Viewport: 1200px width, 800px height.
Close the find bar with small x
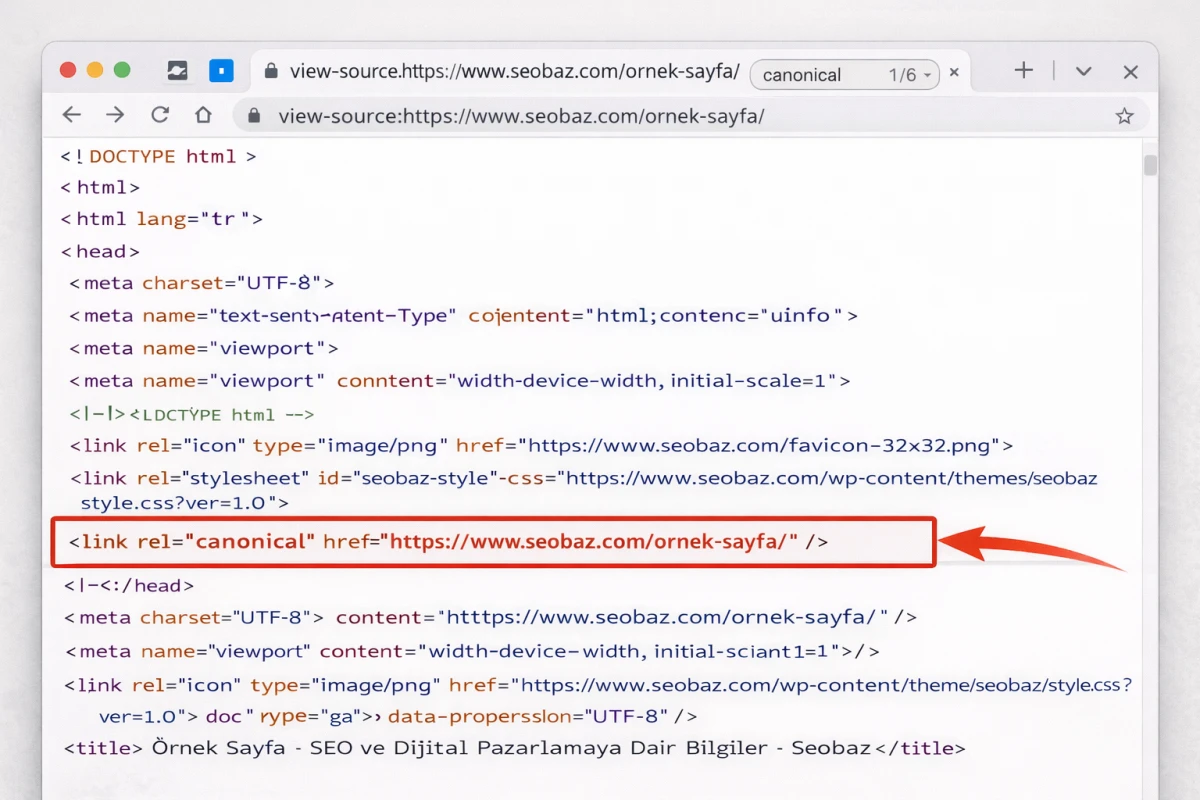point(954,72)
